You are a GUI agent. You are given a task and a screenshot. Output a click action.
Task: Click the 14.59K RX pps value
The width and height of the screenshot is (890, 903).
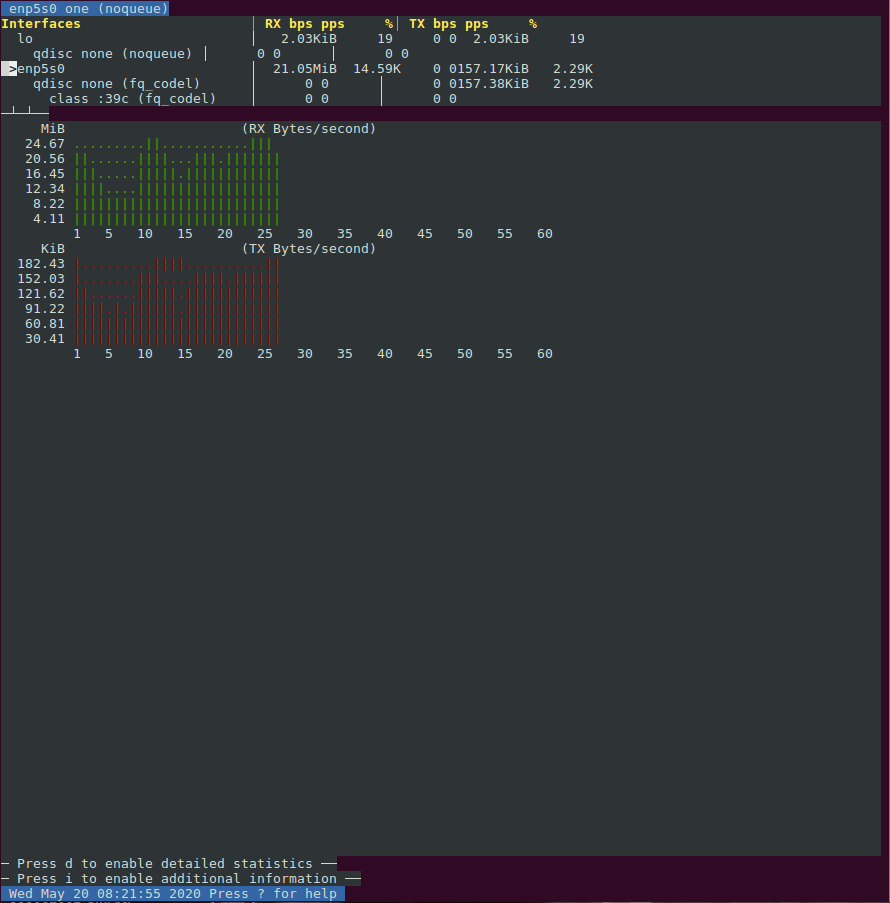click(377, 69)
